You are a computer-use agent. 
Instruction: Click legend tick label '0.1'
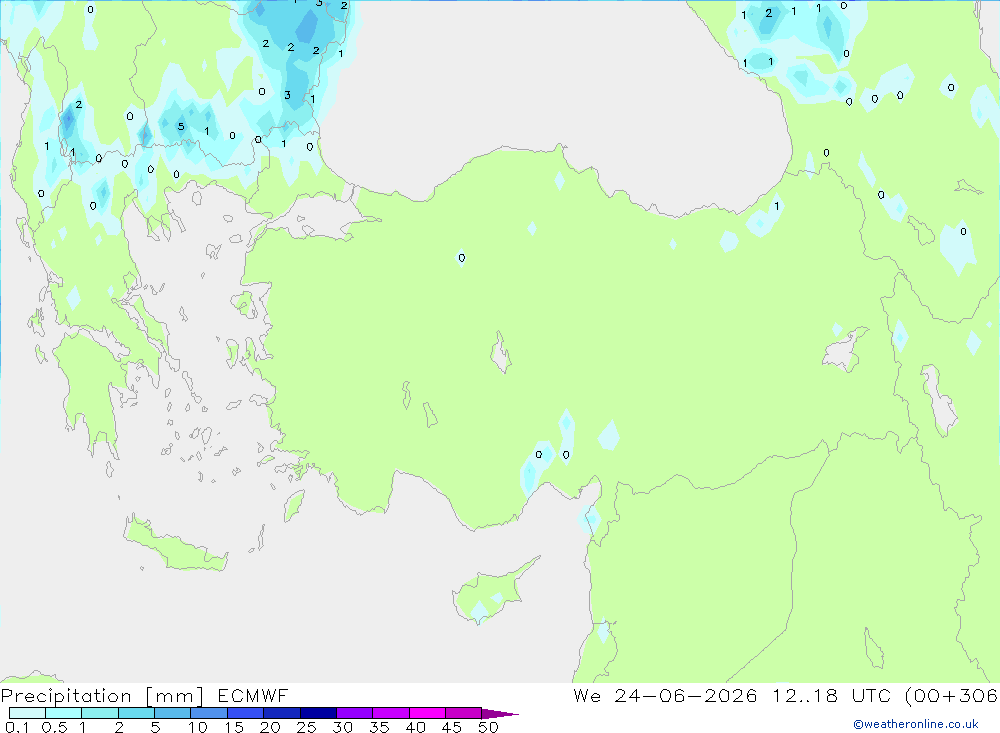[17, 727]
